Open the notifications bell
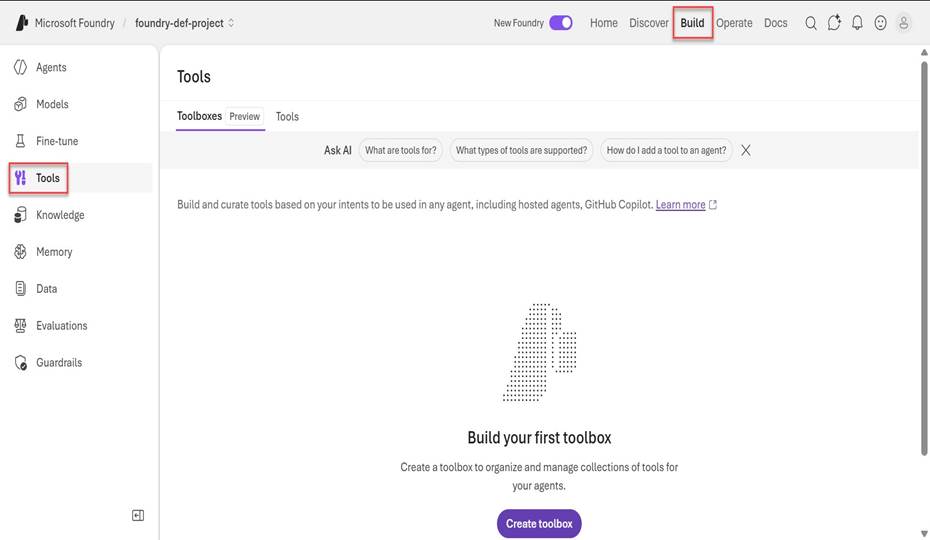This screenshot has height=540, width=930. [857, 23]
